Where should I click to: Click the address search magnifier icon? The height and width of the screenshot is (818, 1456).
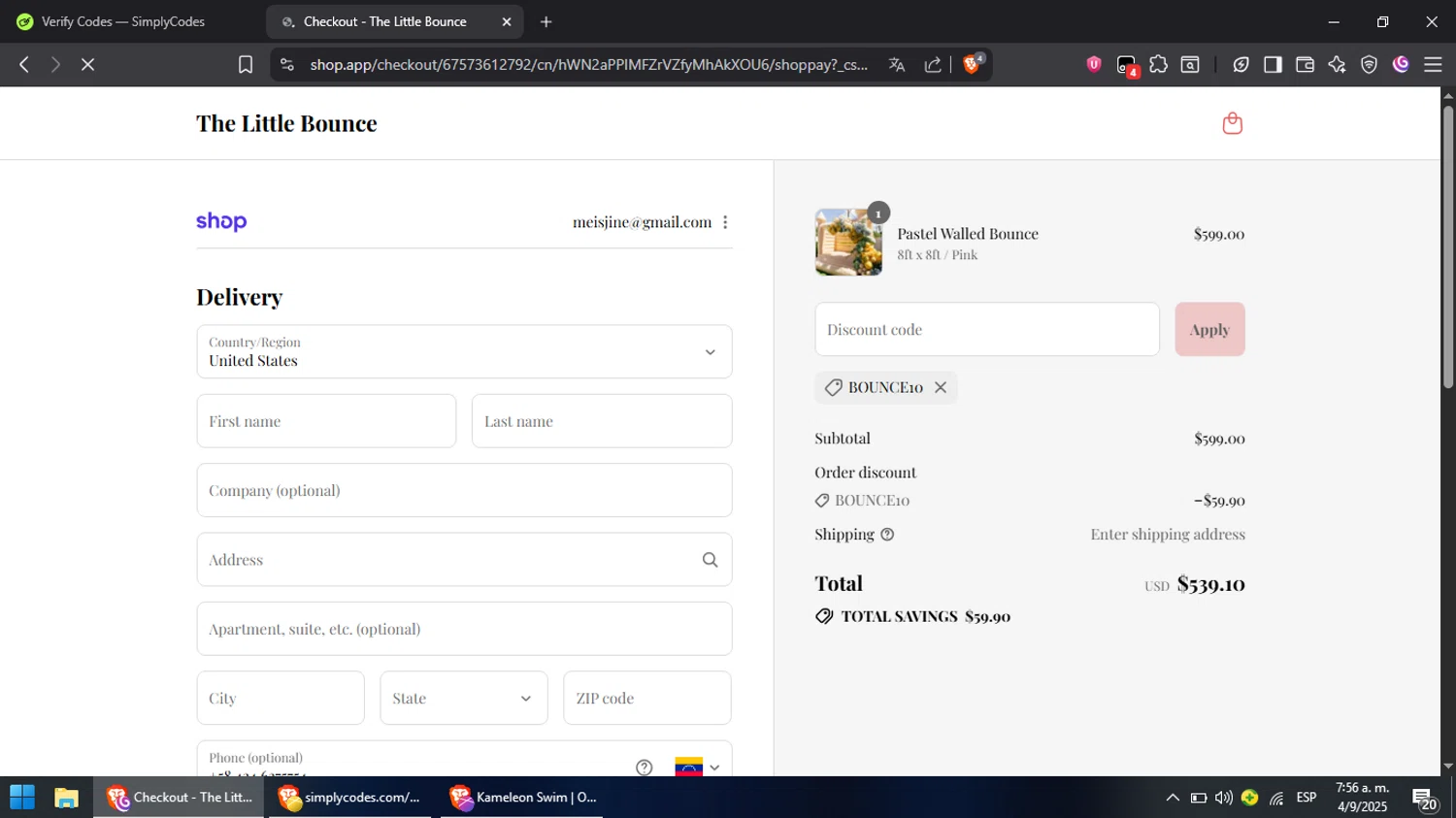tap(711, 560)
